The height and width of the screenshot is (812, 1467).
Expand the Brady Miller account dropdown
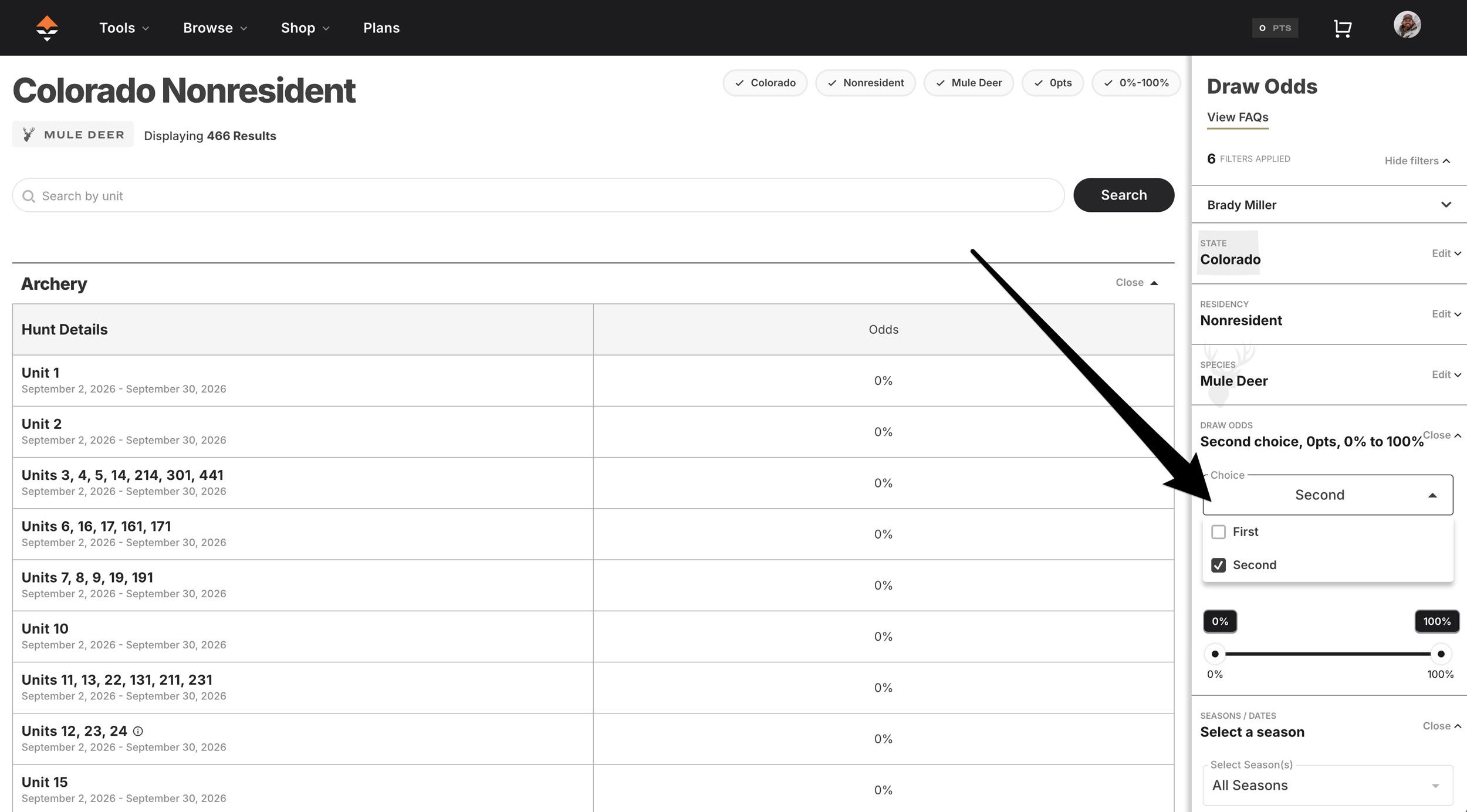pyautogui.click(x=1446, y=205)
